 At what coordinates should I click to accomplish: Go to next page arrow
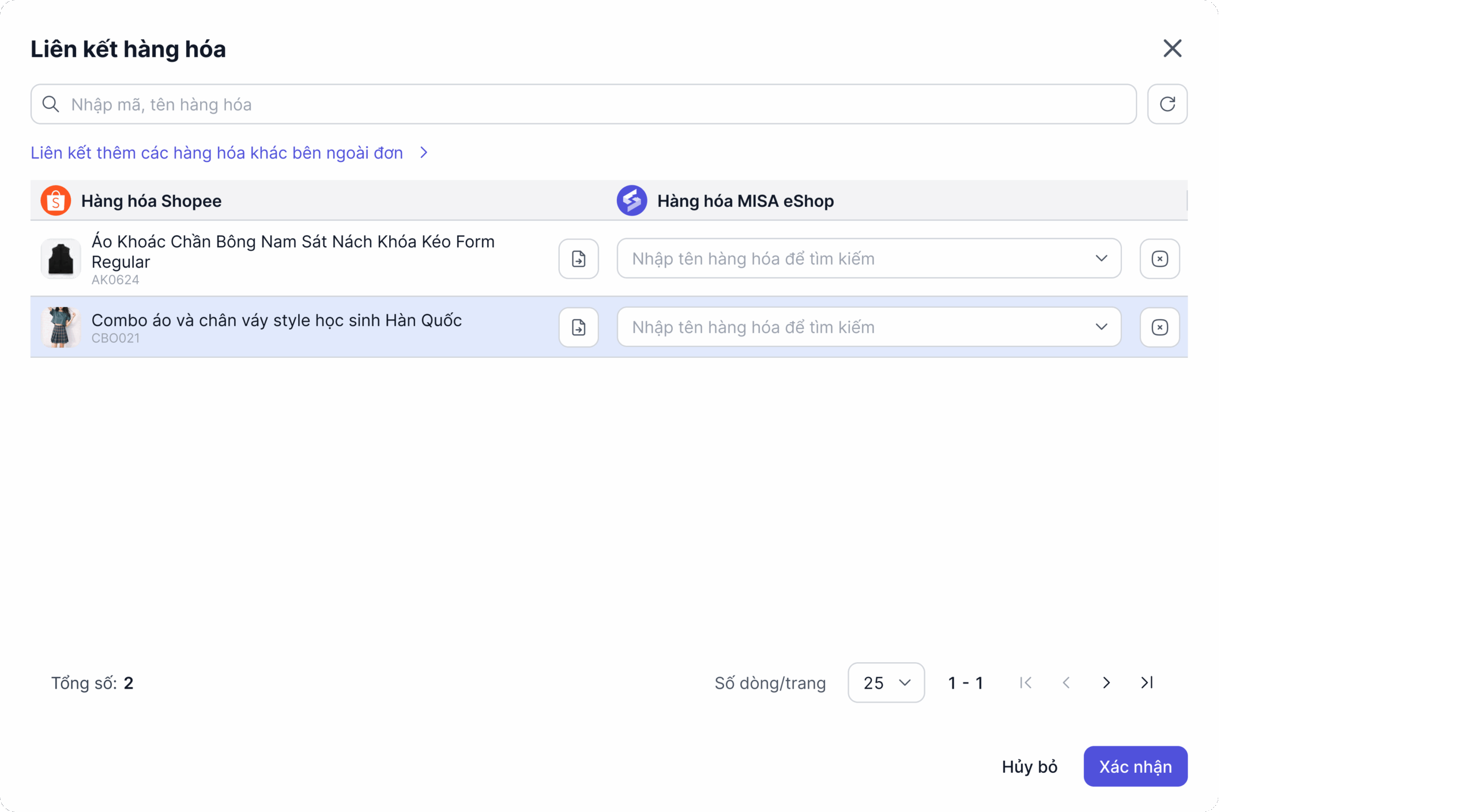tap(1106, 683)
